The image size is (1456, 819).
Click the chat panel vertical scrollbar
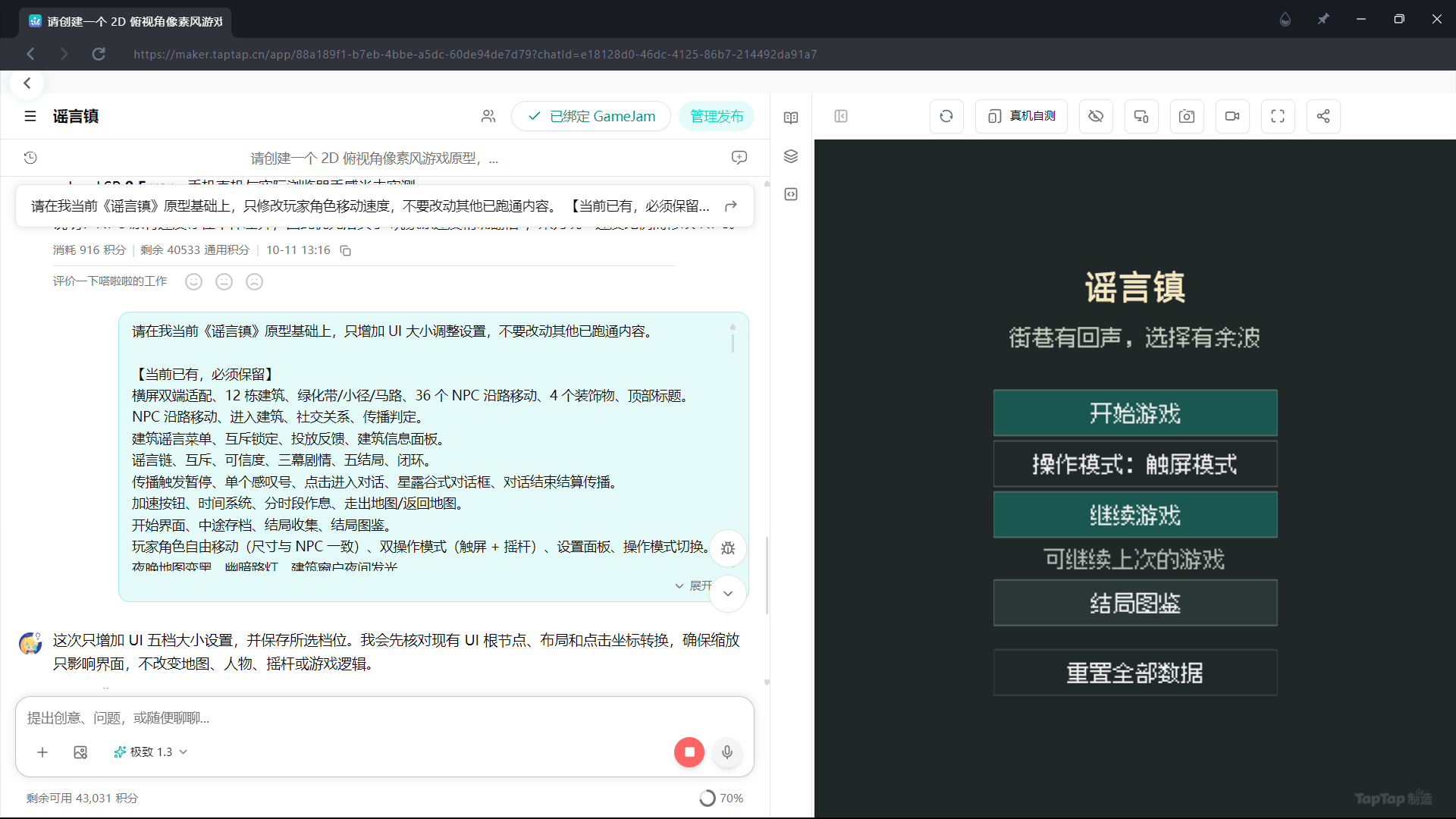click(x=767, y=575)
